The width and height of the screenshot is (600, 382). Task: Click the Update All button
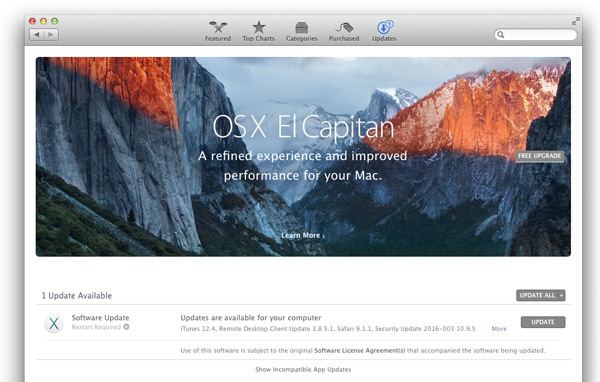[x=537, y=295]
